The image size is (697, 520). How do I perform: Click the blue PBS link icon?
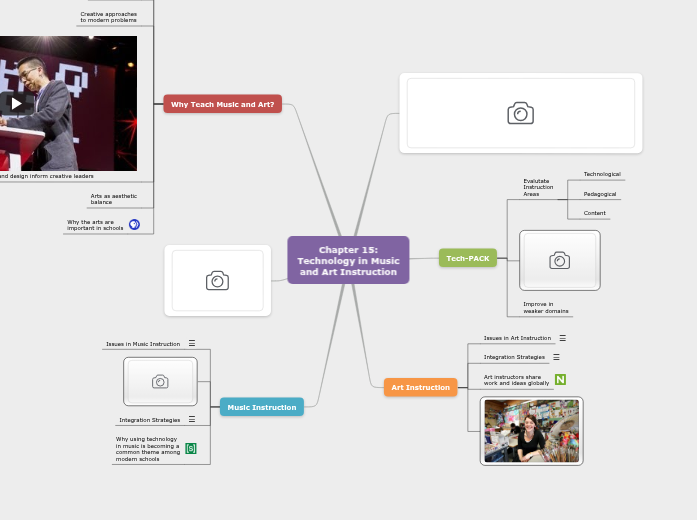coord(134,225)
